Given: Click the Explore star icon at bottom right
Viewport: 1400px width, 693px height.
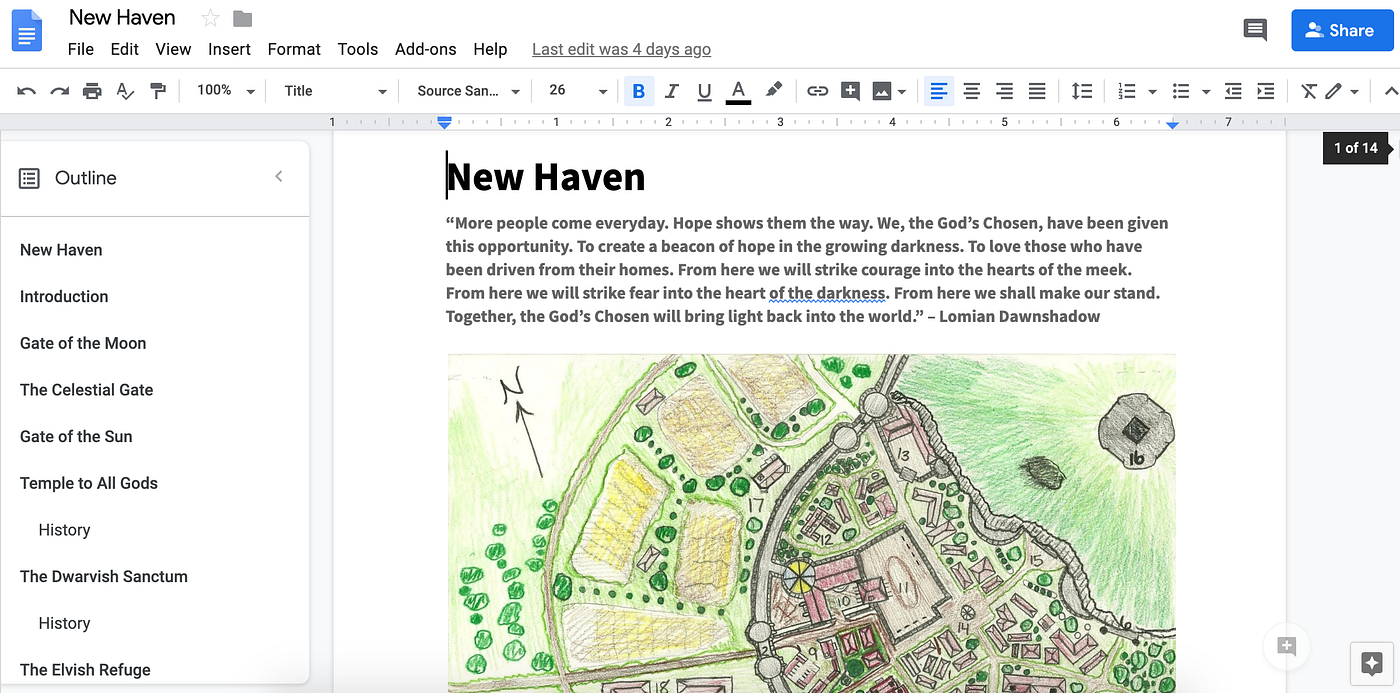Looking at the screenshot, I should click(x=1371, y=663).
